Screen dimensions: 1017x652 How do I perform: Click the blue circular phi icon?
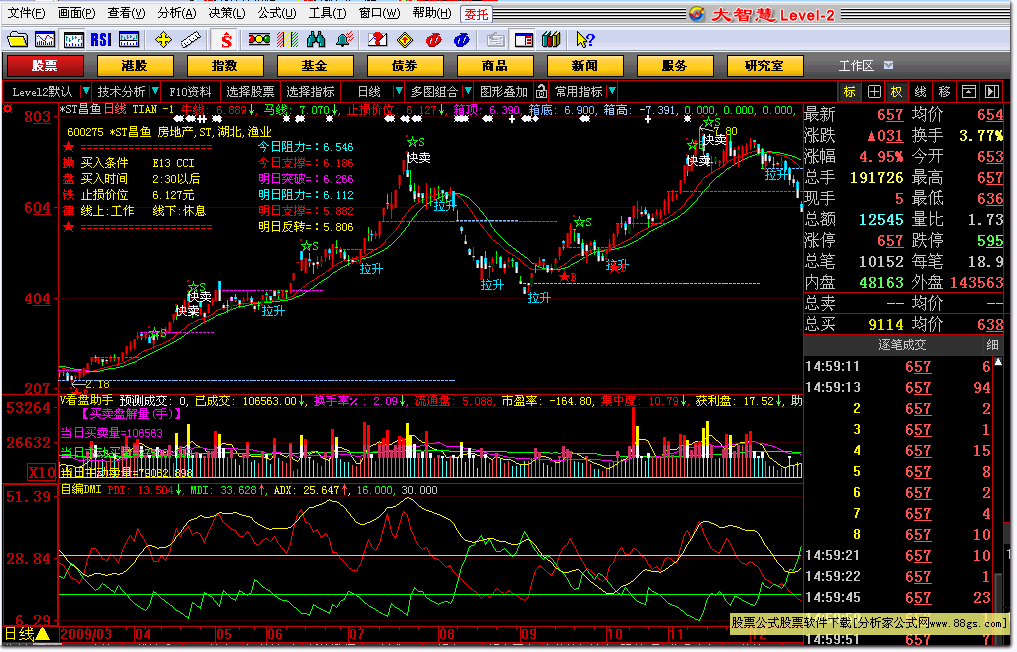[x=462, y=40]
